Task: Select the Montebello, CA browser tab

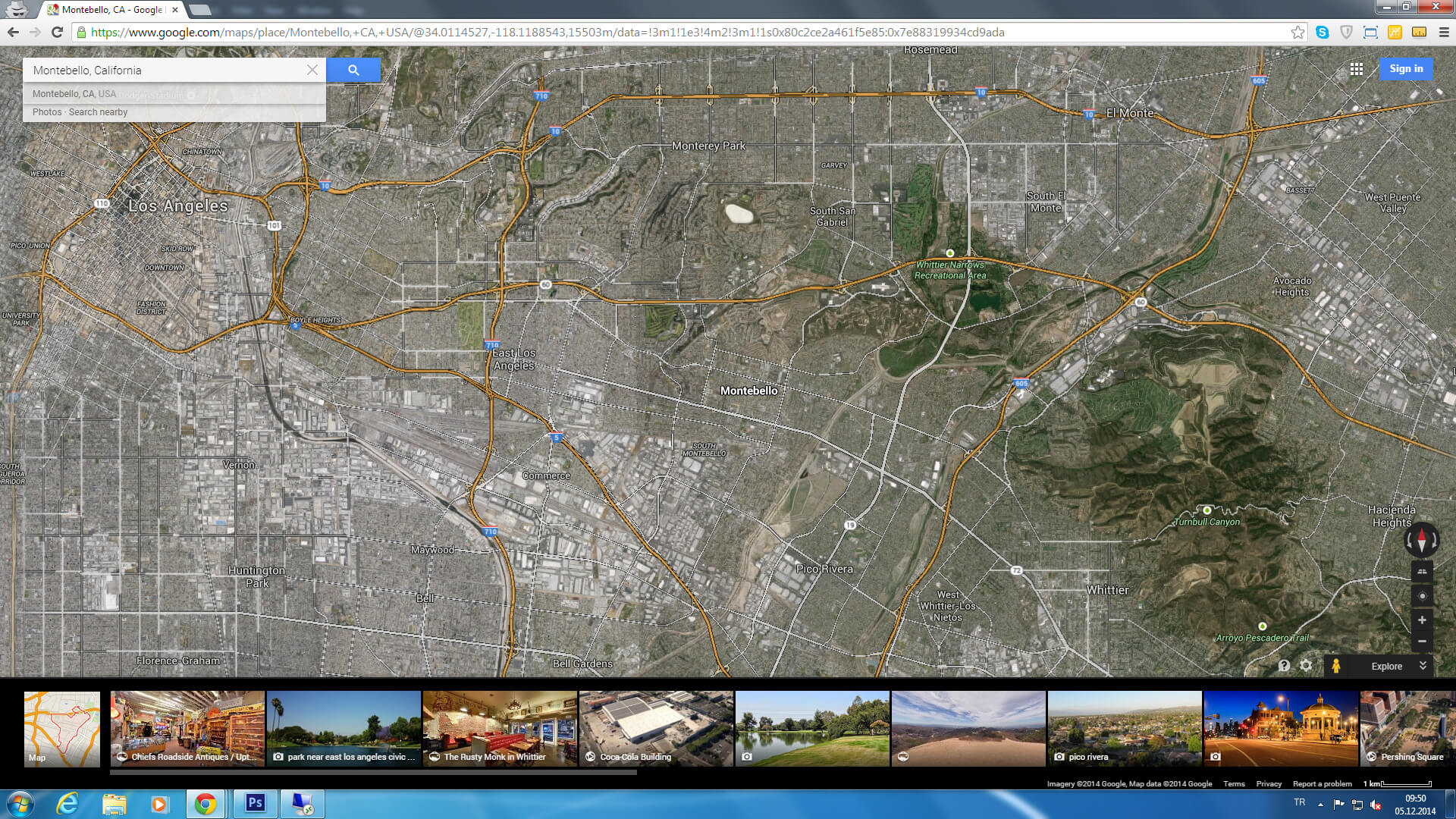Action: click(112, 10)
